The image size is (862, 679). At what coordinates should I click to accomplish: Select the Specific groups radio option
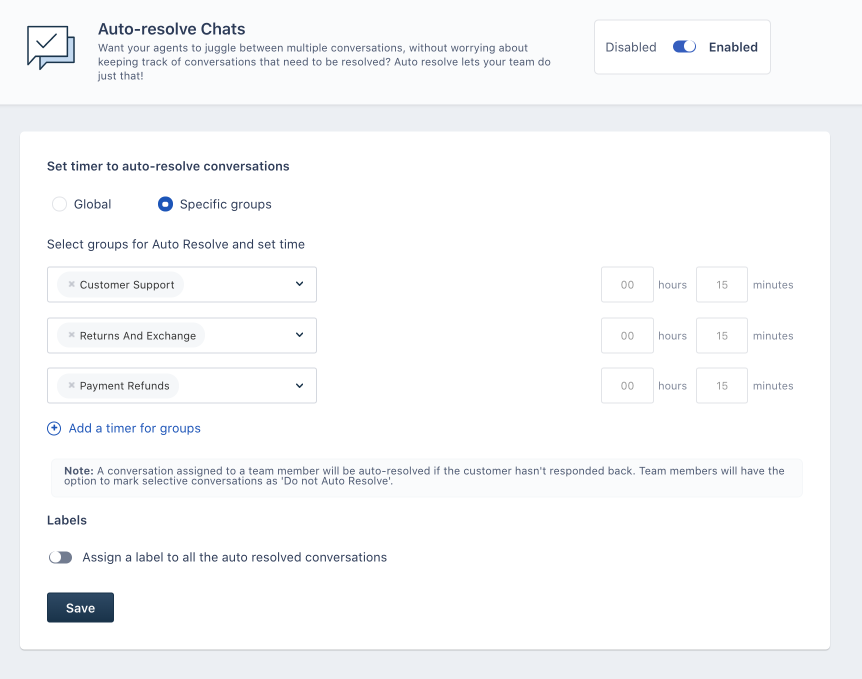[166, 204]
